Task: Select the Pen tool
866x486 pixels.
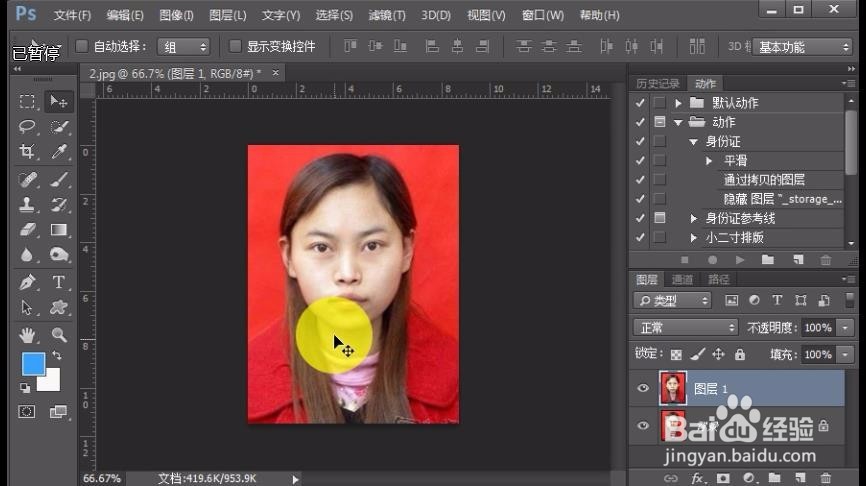Action: pos(27,282)
